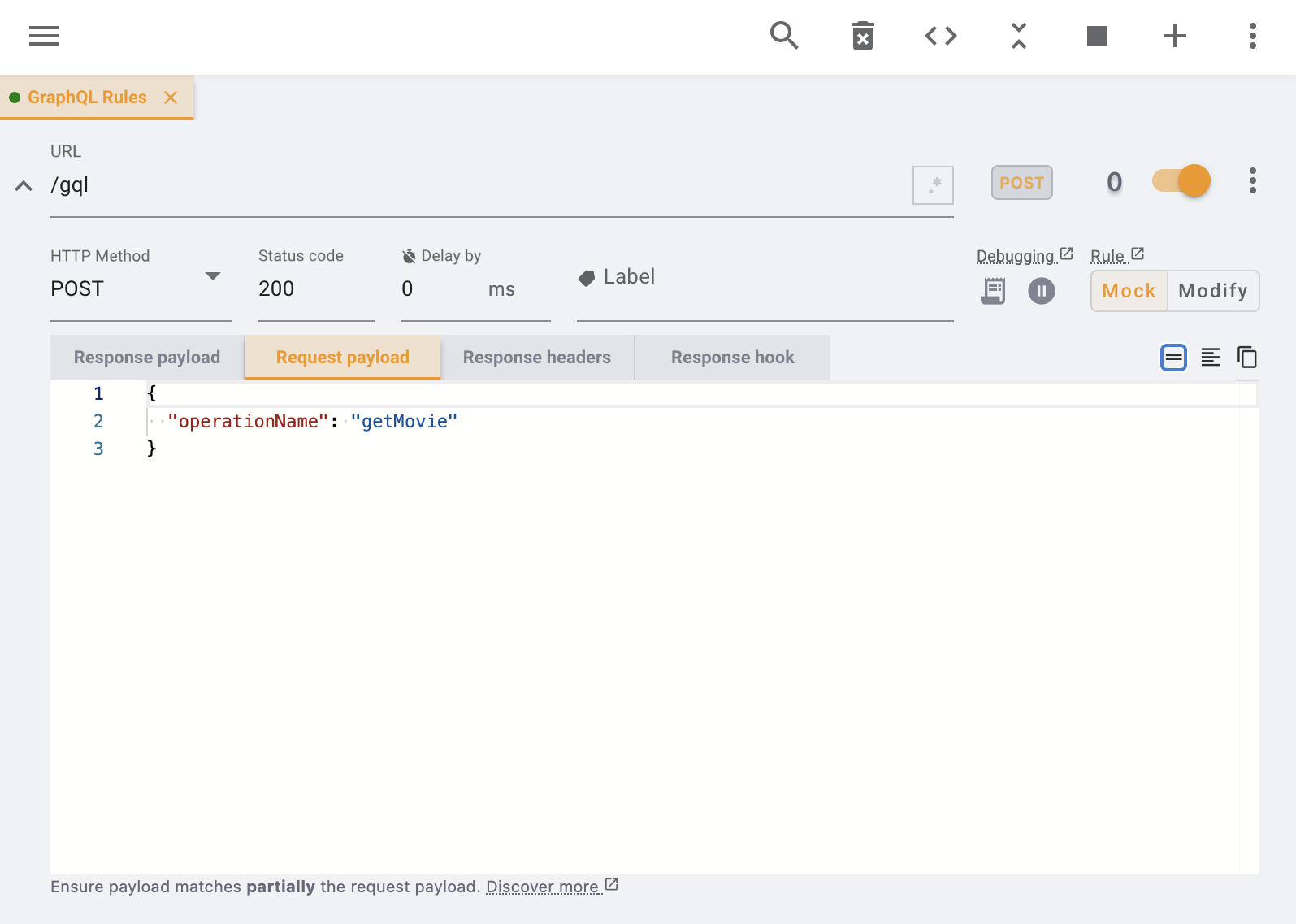Toggle the rule enabled switch off

tap(1181, 180)
